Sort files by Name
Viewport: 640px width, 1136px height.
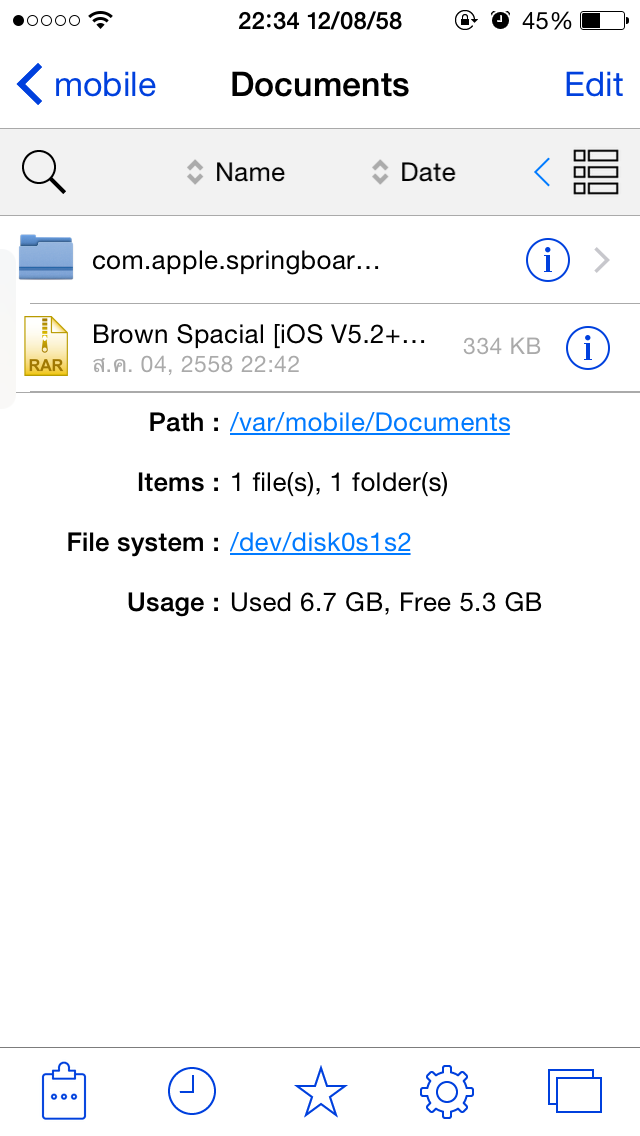pos(237,173)
